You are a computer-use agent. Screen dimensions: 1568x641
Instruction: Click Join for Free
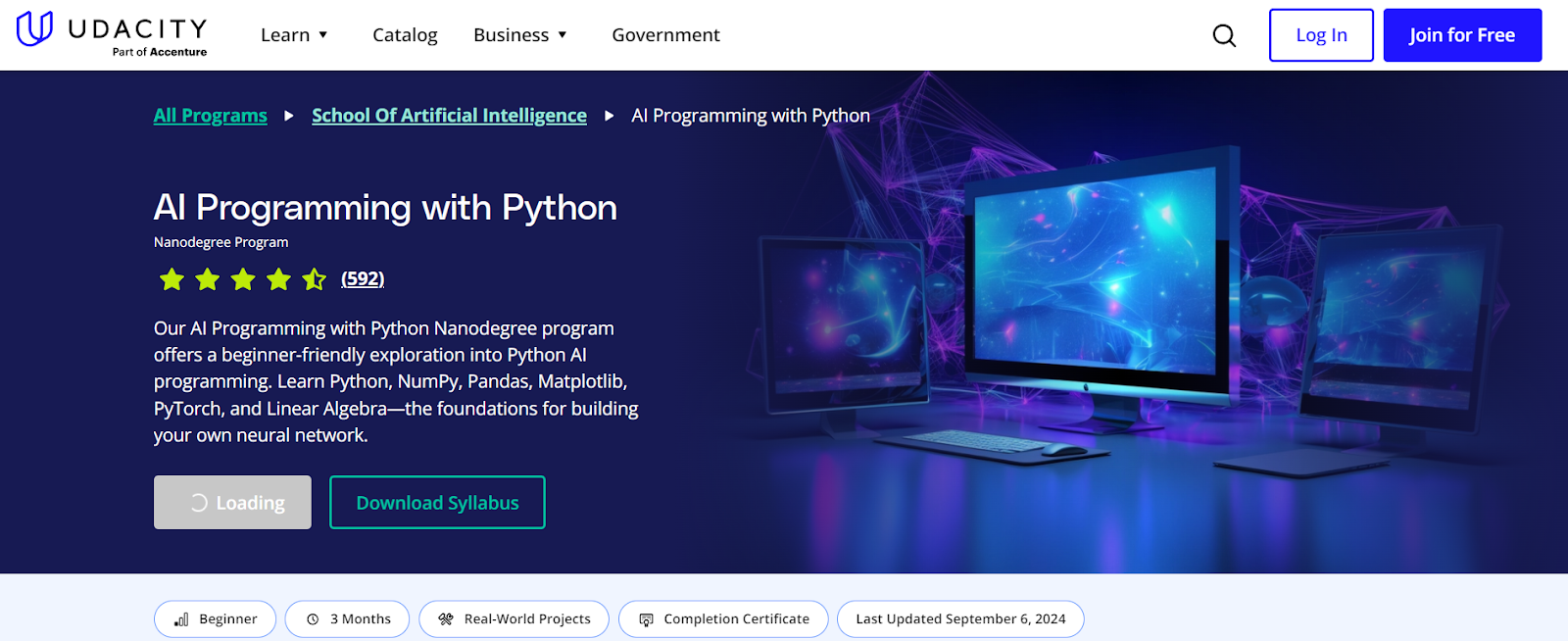1462,35
